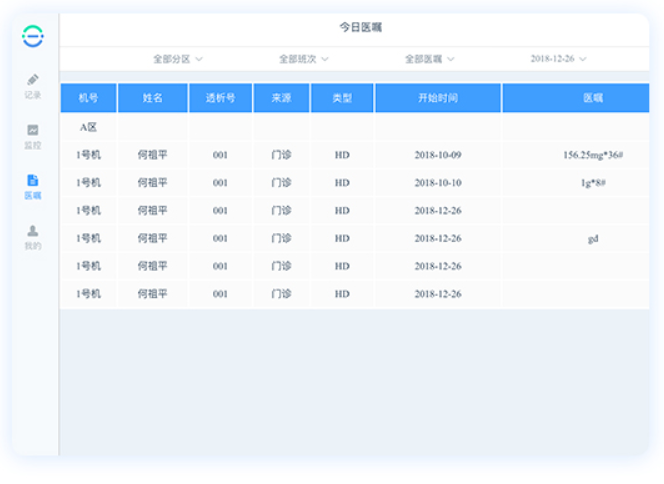Click the app logo icon in sidebar
The image size is (664, 484).
pos(33,36)
